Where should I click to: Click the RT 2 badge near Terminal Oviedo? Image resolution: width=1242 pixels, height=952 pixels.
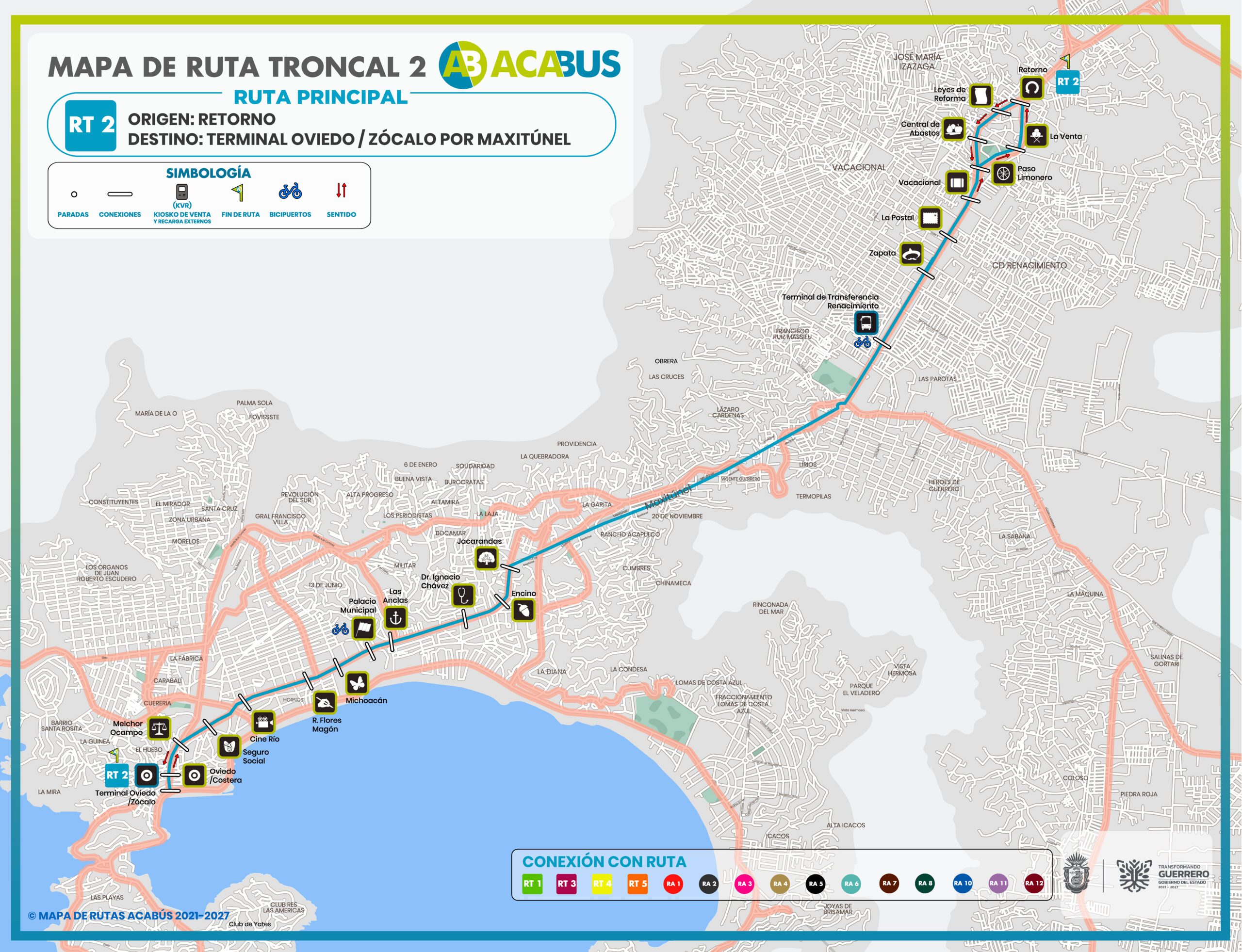117,775
